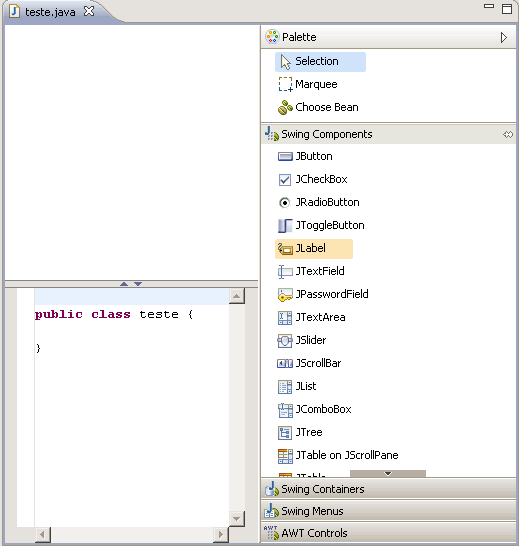Close the teste.java tab
The image size is (519, 546).
(89, 11)
